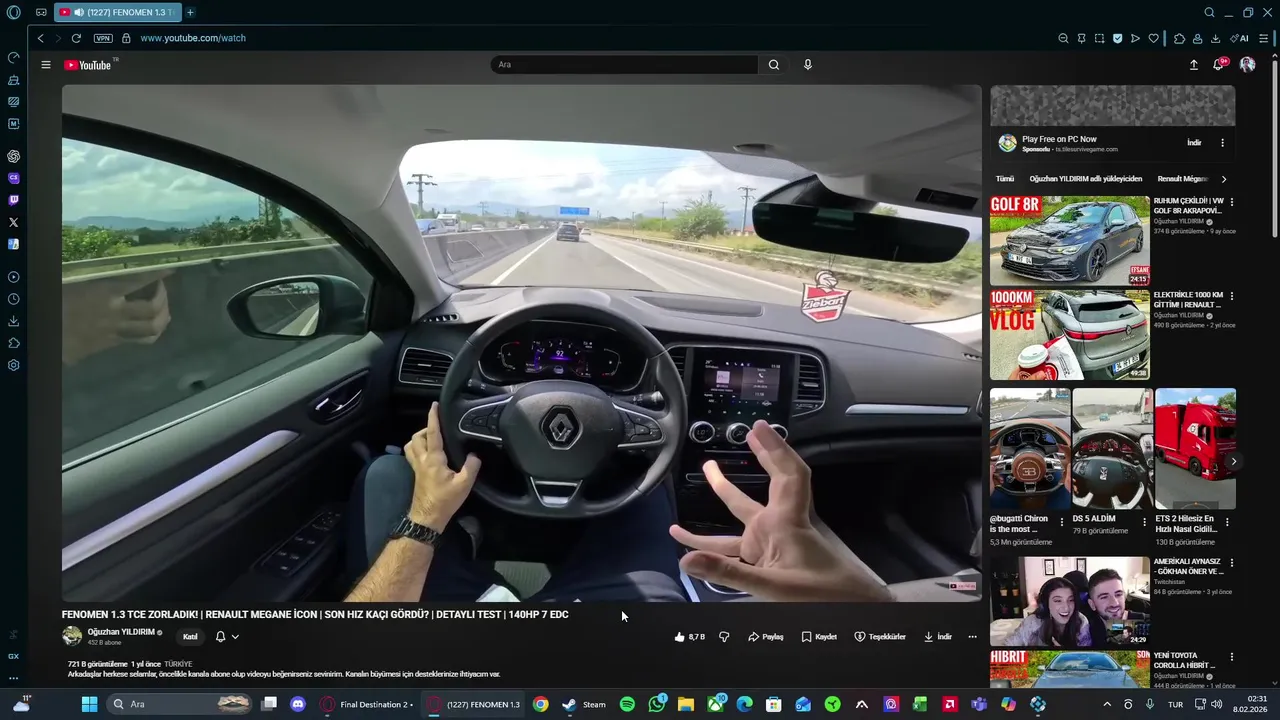Image resolution: width=1280 pixels, height=720 pixels.
Task: Add page to bookmarks heart icon
Action: [1153, 38]
